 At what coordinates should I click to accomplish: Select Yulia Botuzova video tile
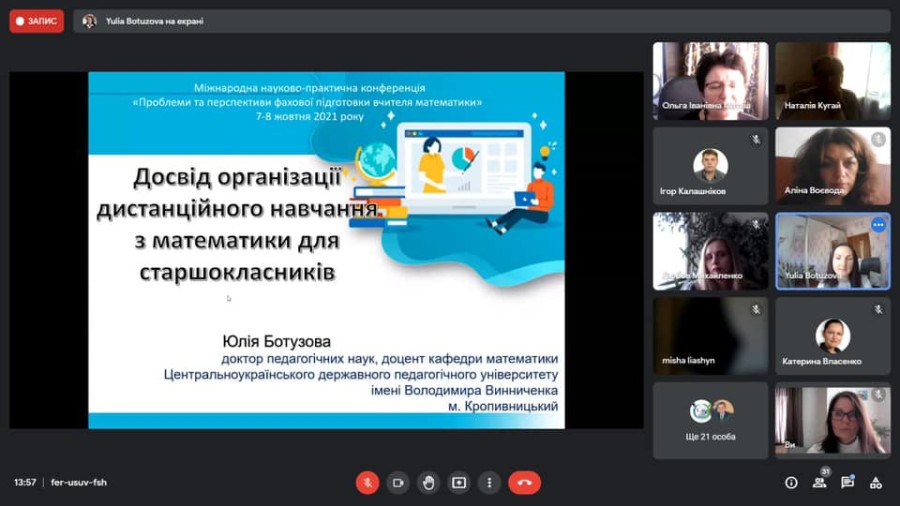click(833, 251)
